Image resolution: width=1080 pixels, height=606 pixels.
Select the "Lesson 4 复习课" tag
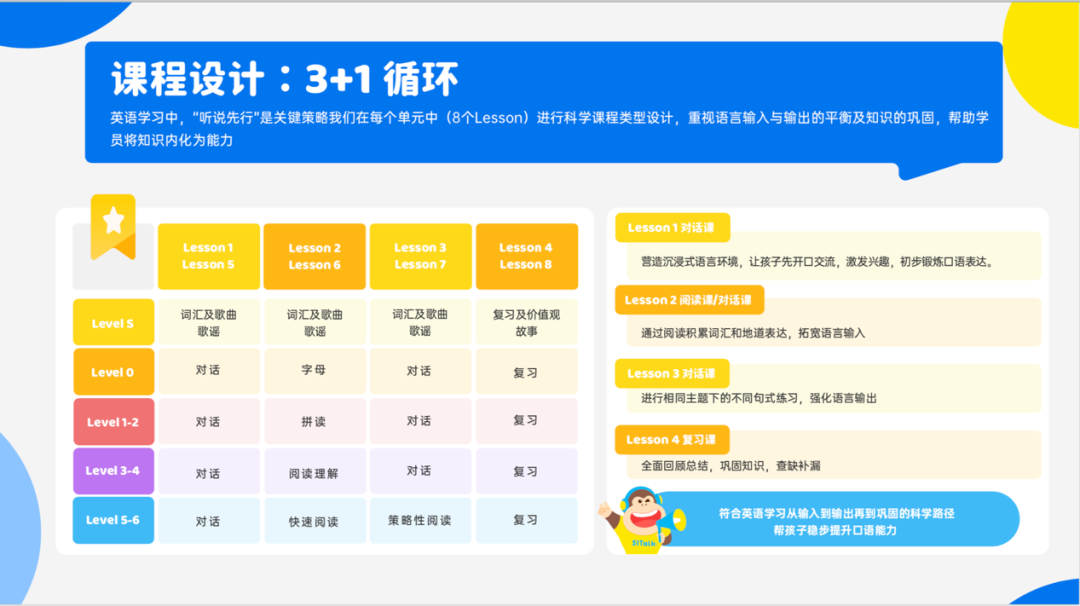(x=672, y=439)
